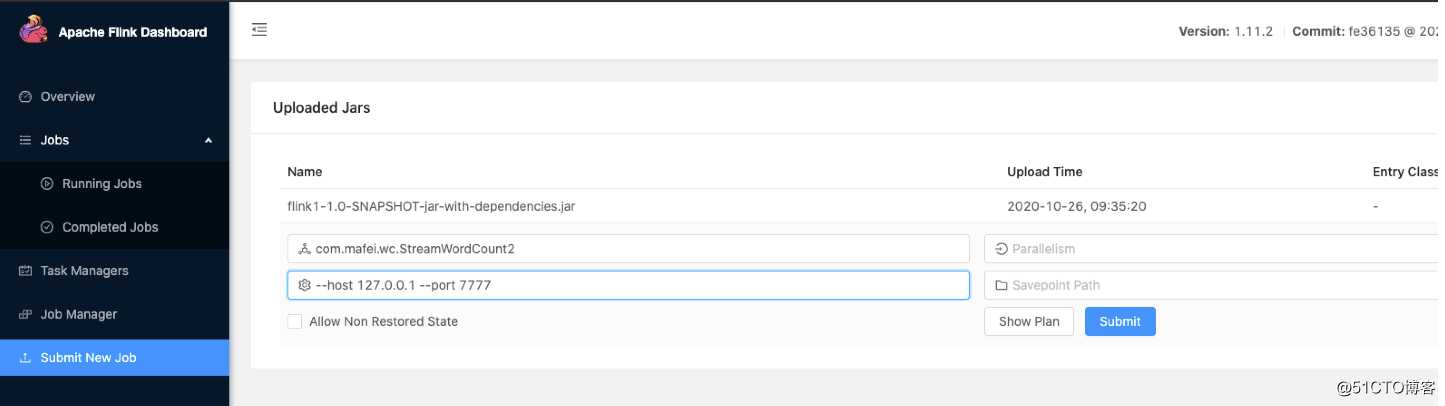Click the Apache Flink squirrel logo

[33, 29]
